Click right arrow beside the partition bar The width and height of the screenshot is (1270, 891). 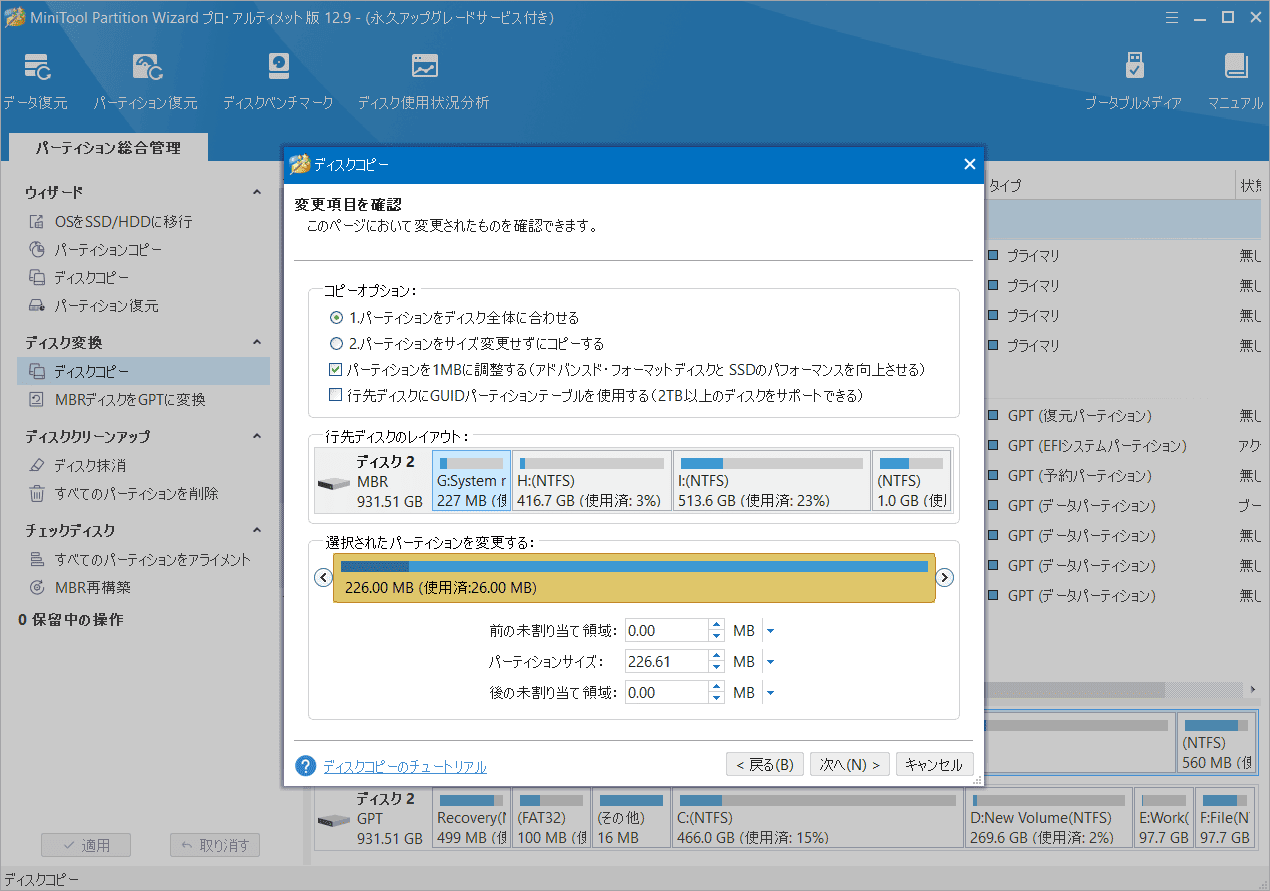[944, 577]
